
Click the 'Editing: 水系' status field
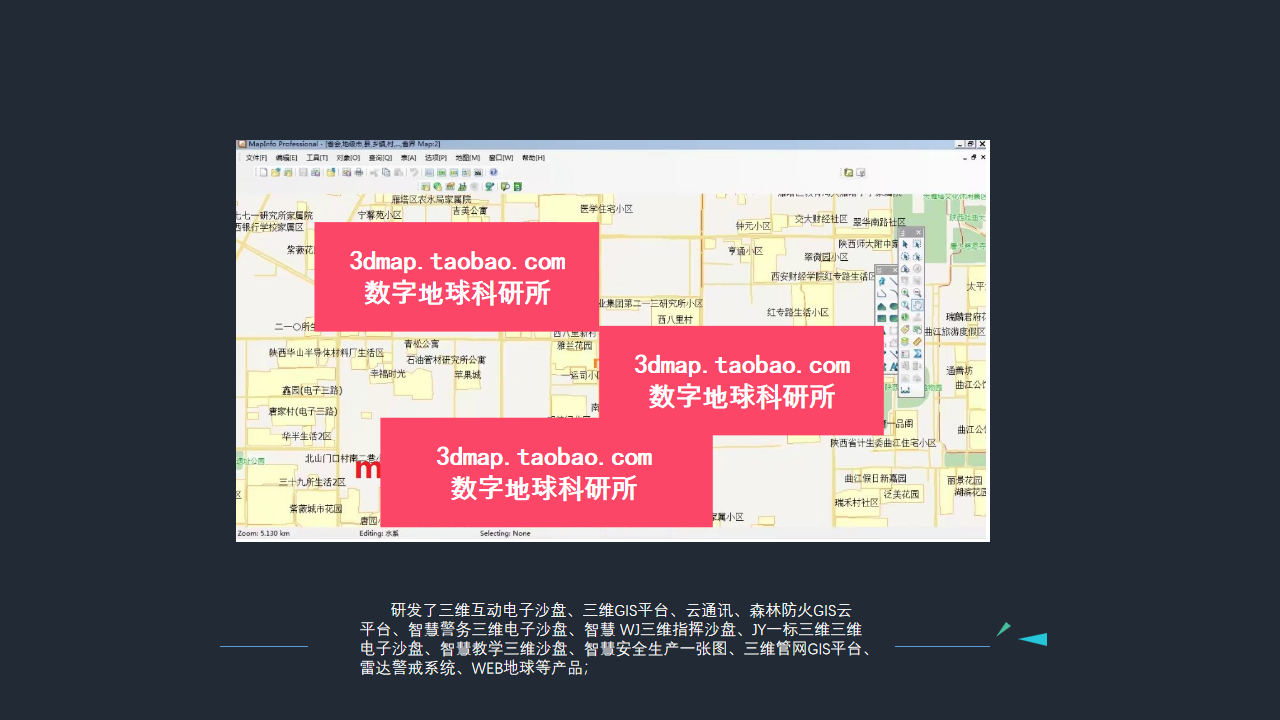[379, 534]
